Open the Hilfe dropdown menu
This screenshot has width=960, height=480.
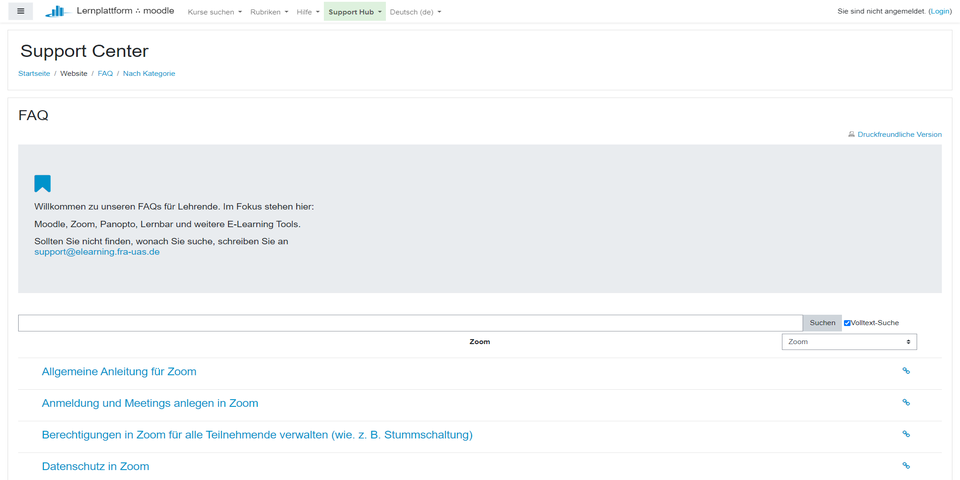pyautogui.click(x=308, y=12)
